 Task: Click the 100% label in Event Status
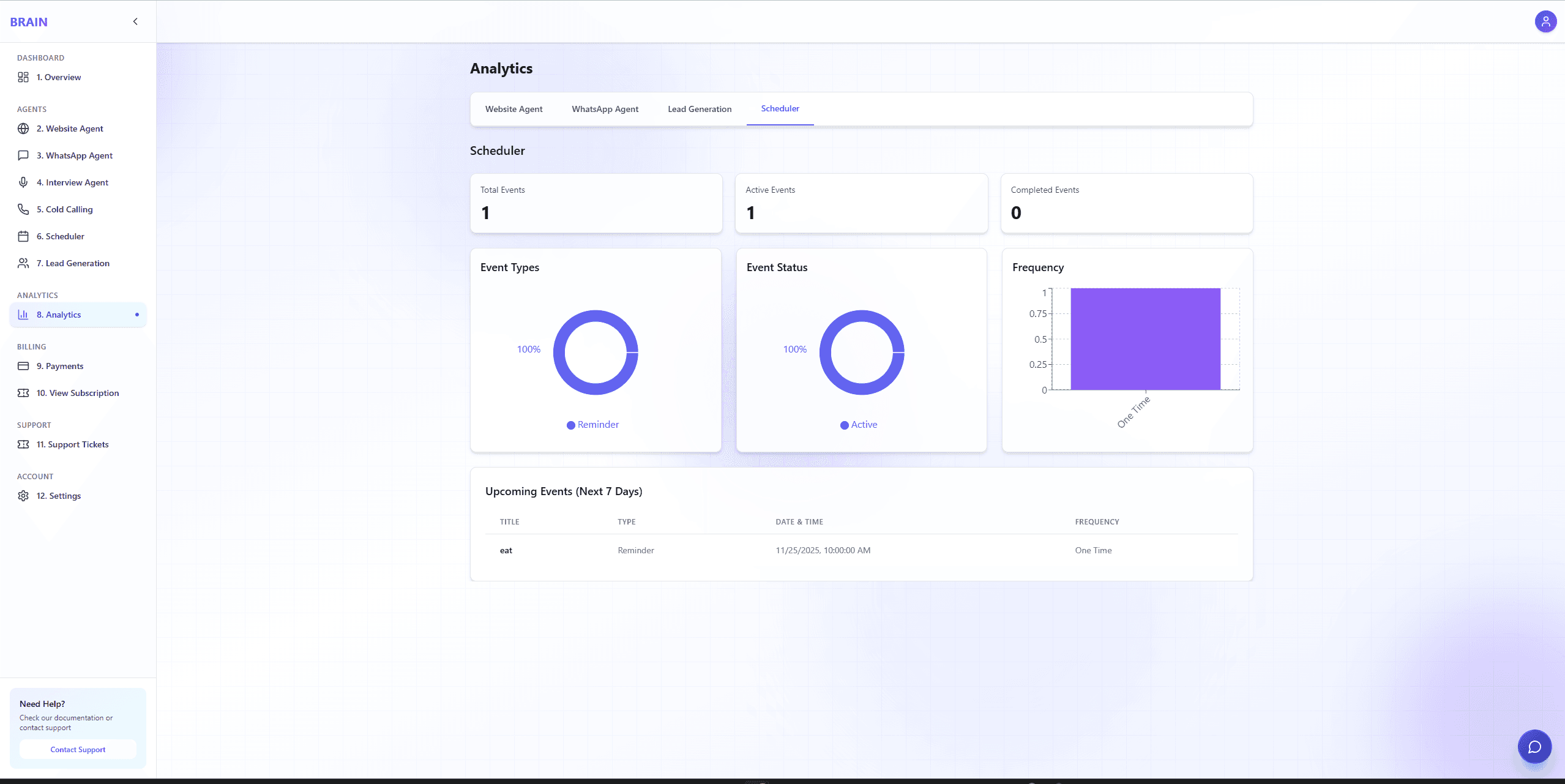[794, 349]
